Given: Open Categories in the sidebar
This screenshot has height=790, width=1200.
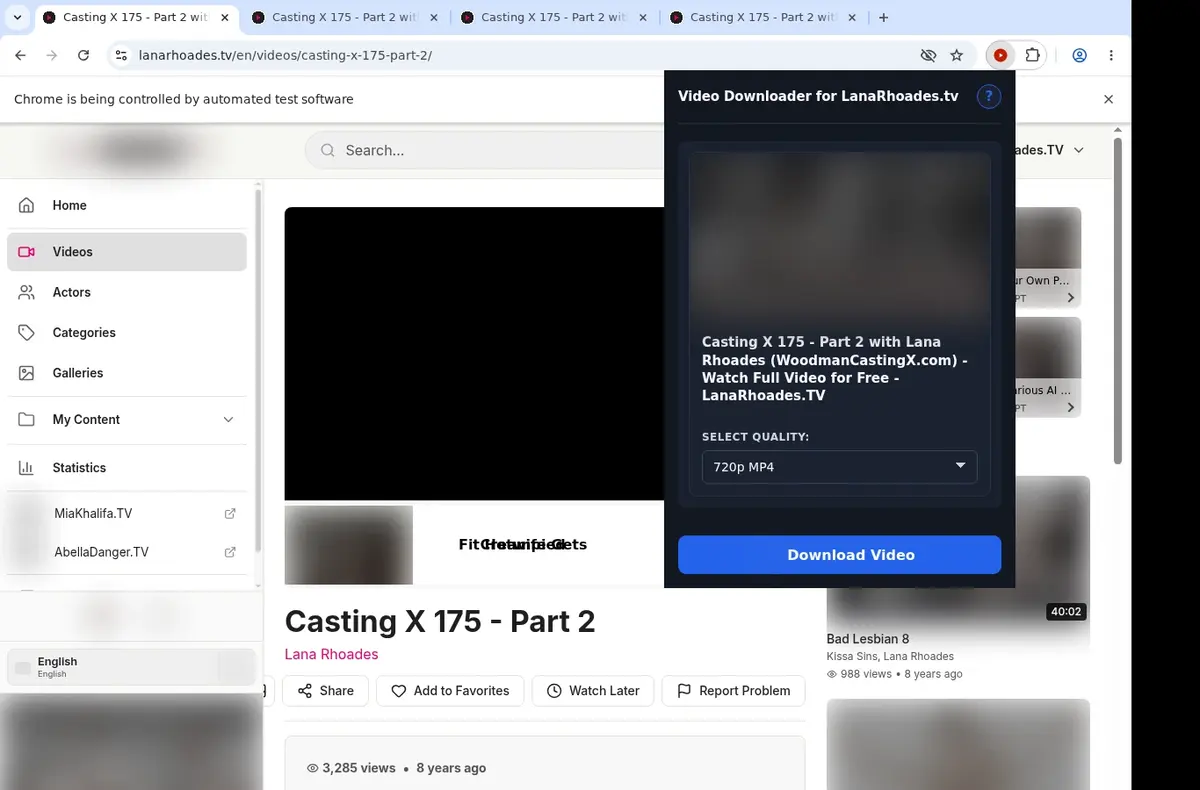Looking at the screenshot, I should [127, 332].
